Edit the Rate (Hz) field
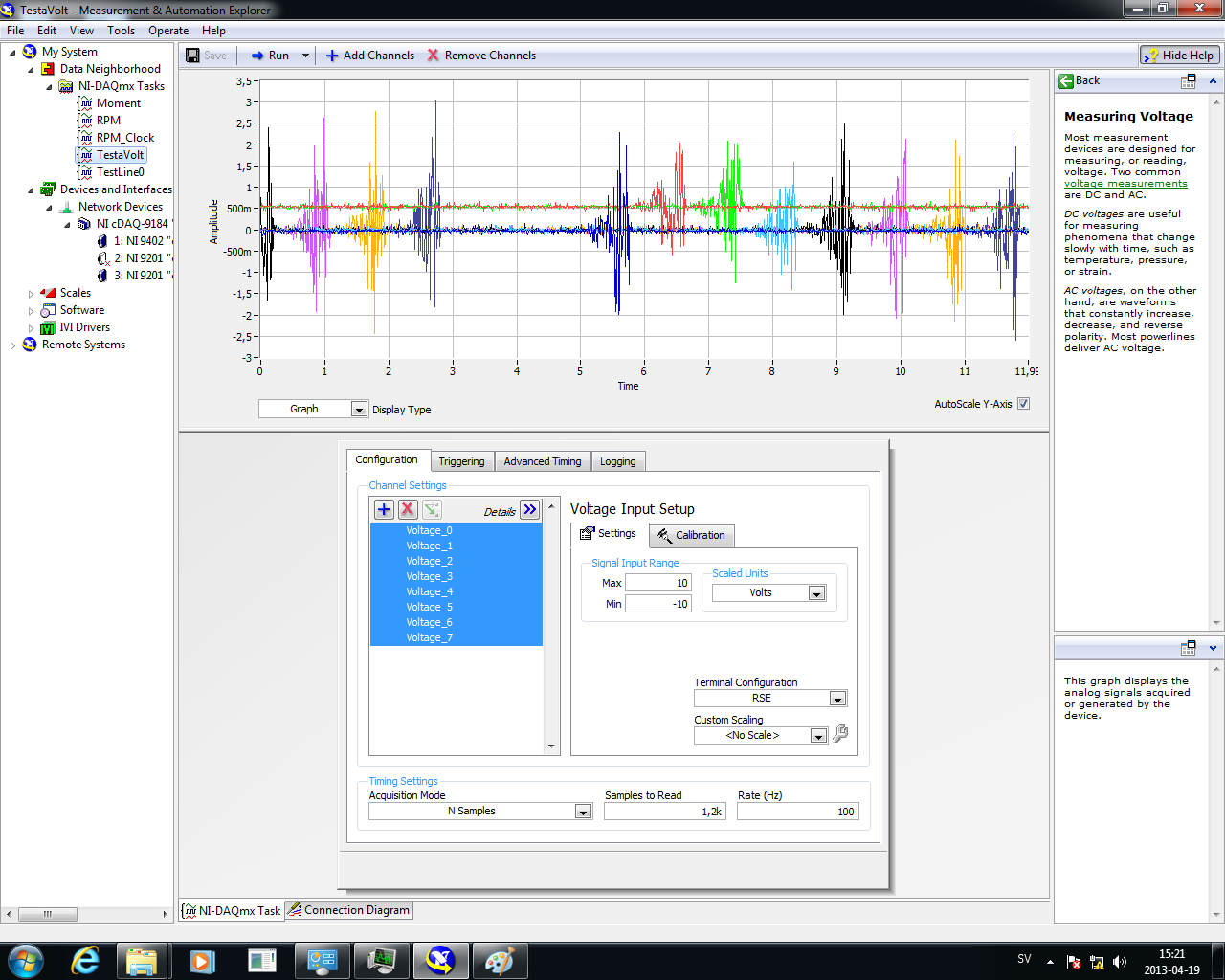The image size is (1225, 980). [x=798, y=812]
